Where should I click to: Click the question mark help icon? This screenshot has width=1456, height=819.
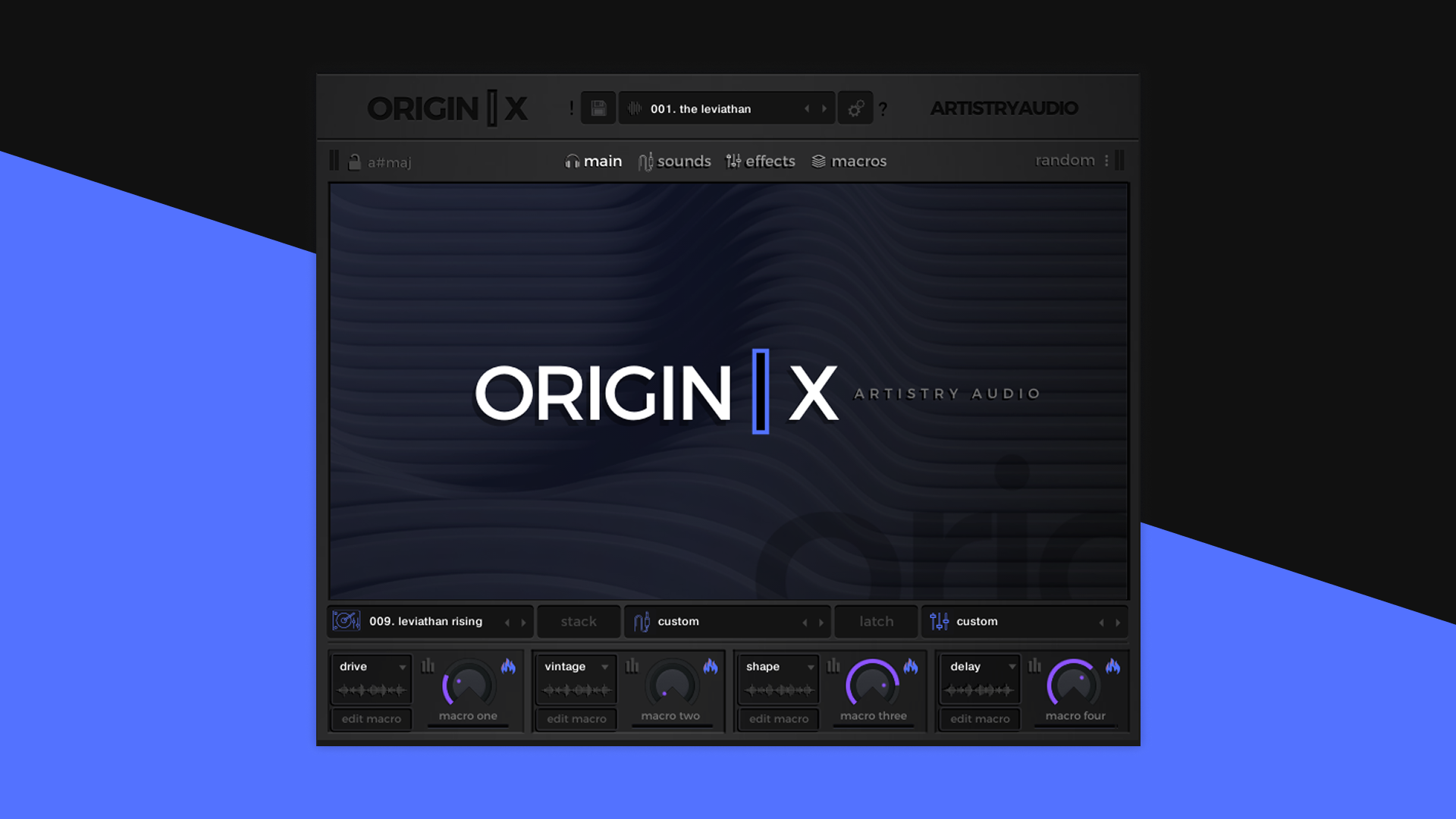pos(882,108)
